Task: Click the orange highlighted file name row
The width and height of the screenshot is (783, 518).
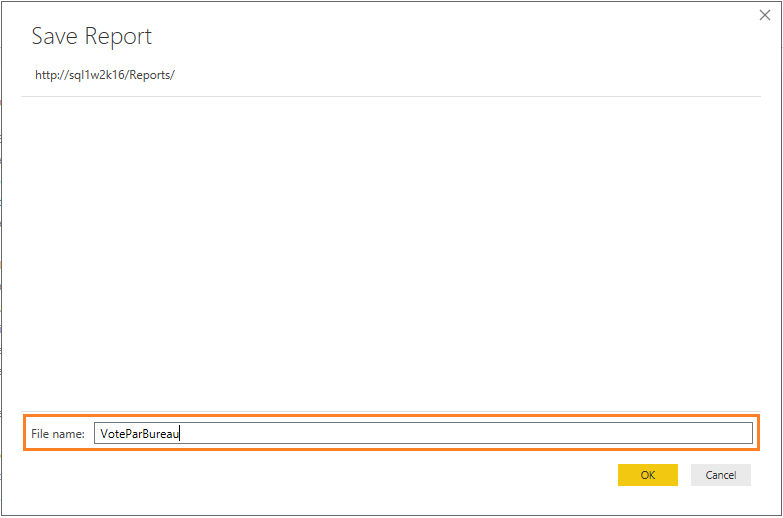Action: pos(391,433)
